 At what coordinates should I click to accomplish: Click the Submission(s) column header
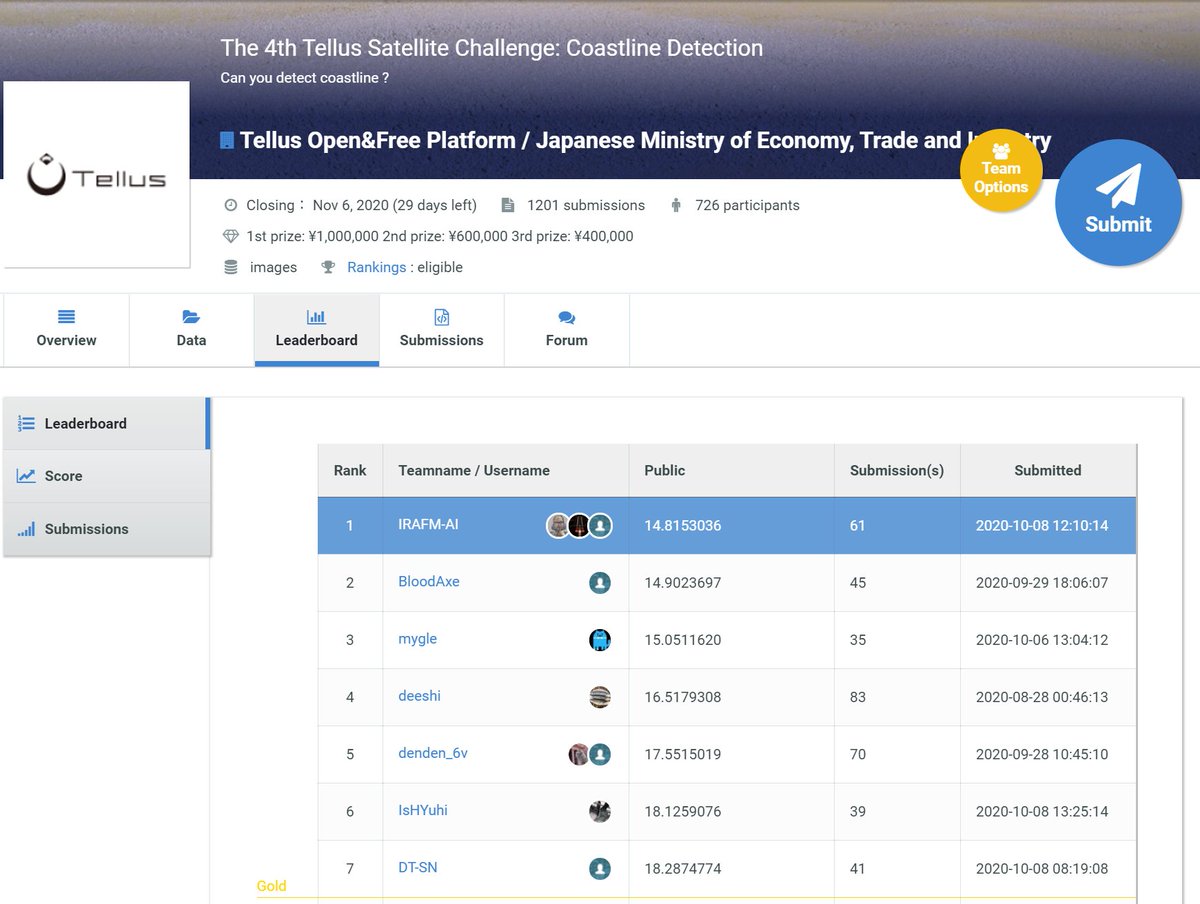pyautogui.click(x=897, y=470)
